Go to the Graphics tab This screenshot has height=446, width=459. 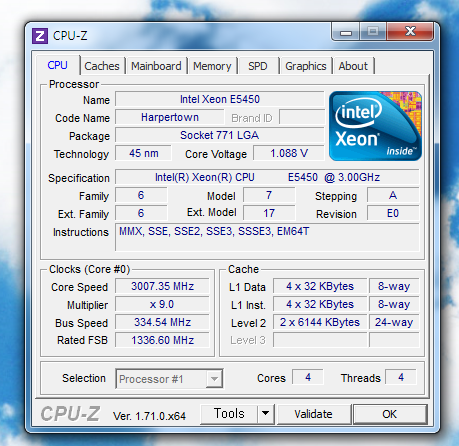pos(306,66)
